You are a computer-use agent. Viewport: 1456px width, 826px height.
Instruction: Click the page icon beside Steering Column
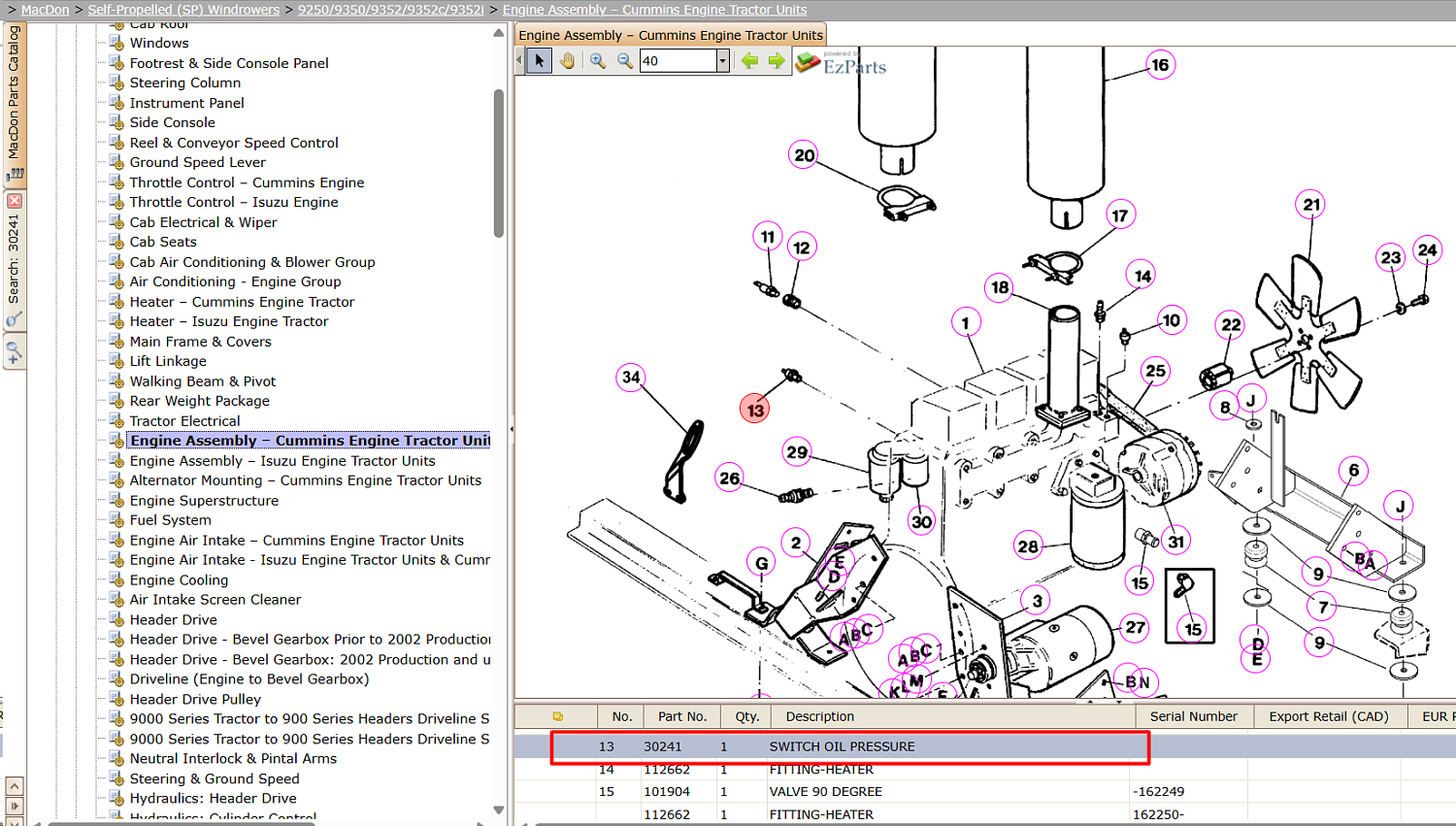pyautogui.click(x=116, y=83)
